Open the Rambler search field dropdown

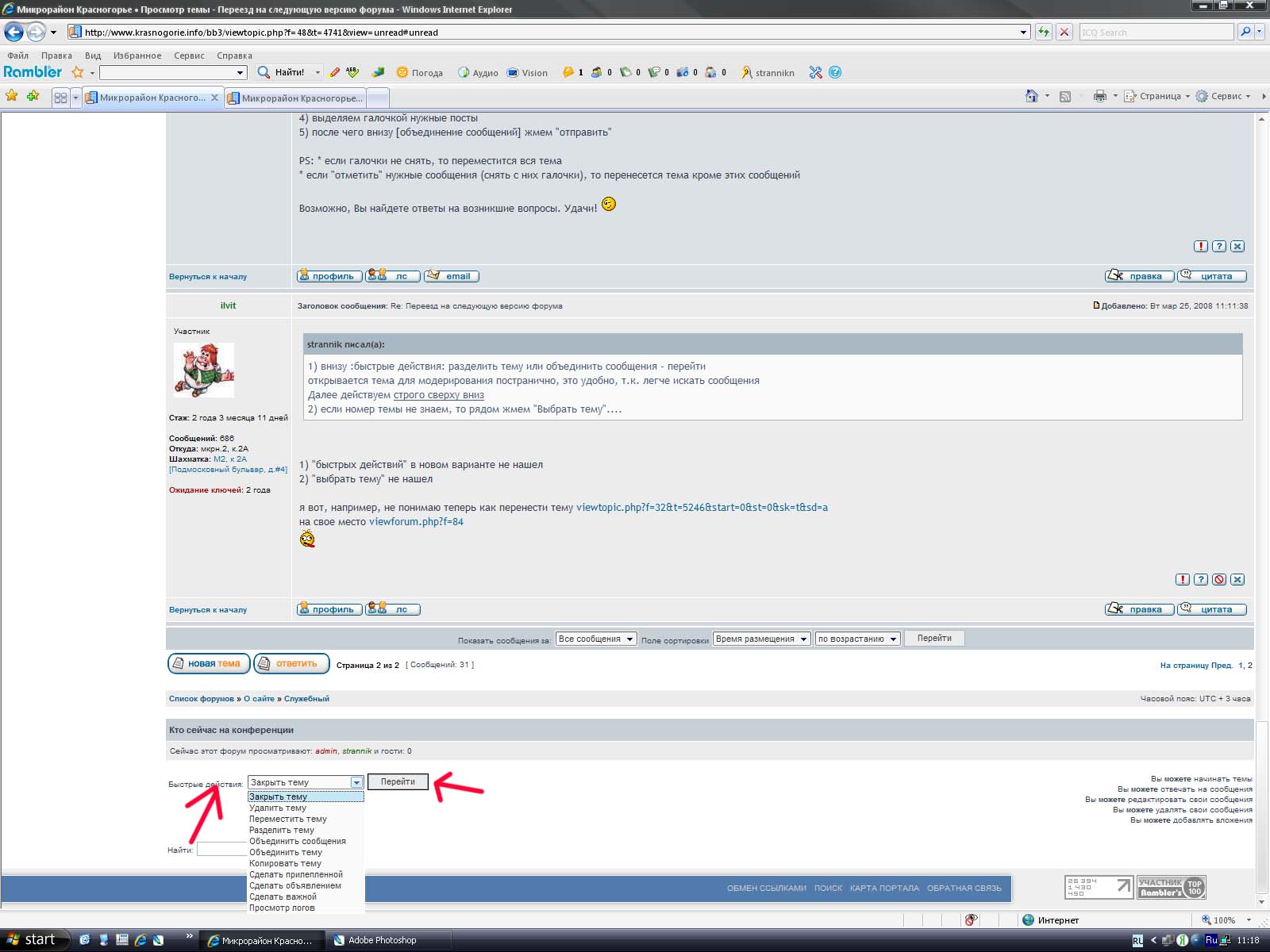[241, 73]
